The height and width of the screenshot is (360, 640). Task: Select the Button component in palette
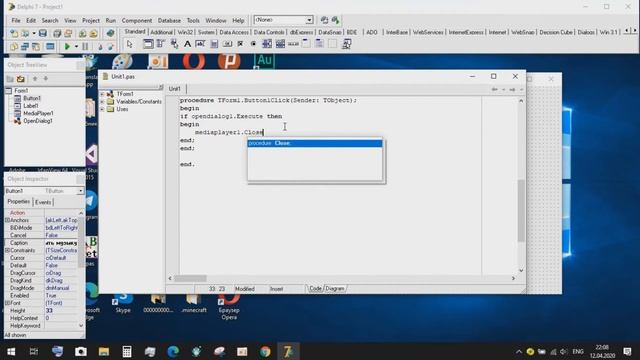pyautogui.click(x=227, y=44)
